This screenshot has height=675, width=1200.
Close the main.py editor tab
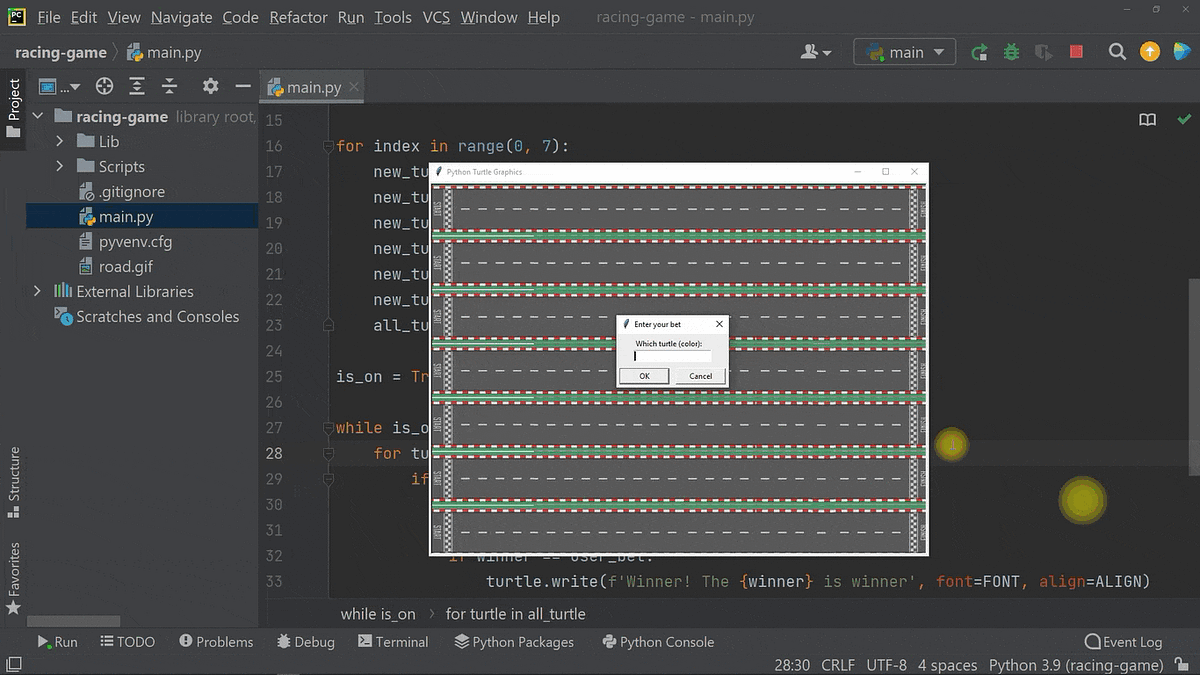[x=353, y=87]
